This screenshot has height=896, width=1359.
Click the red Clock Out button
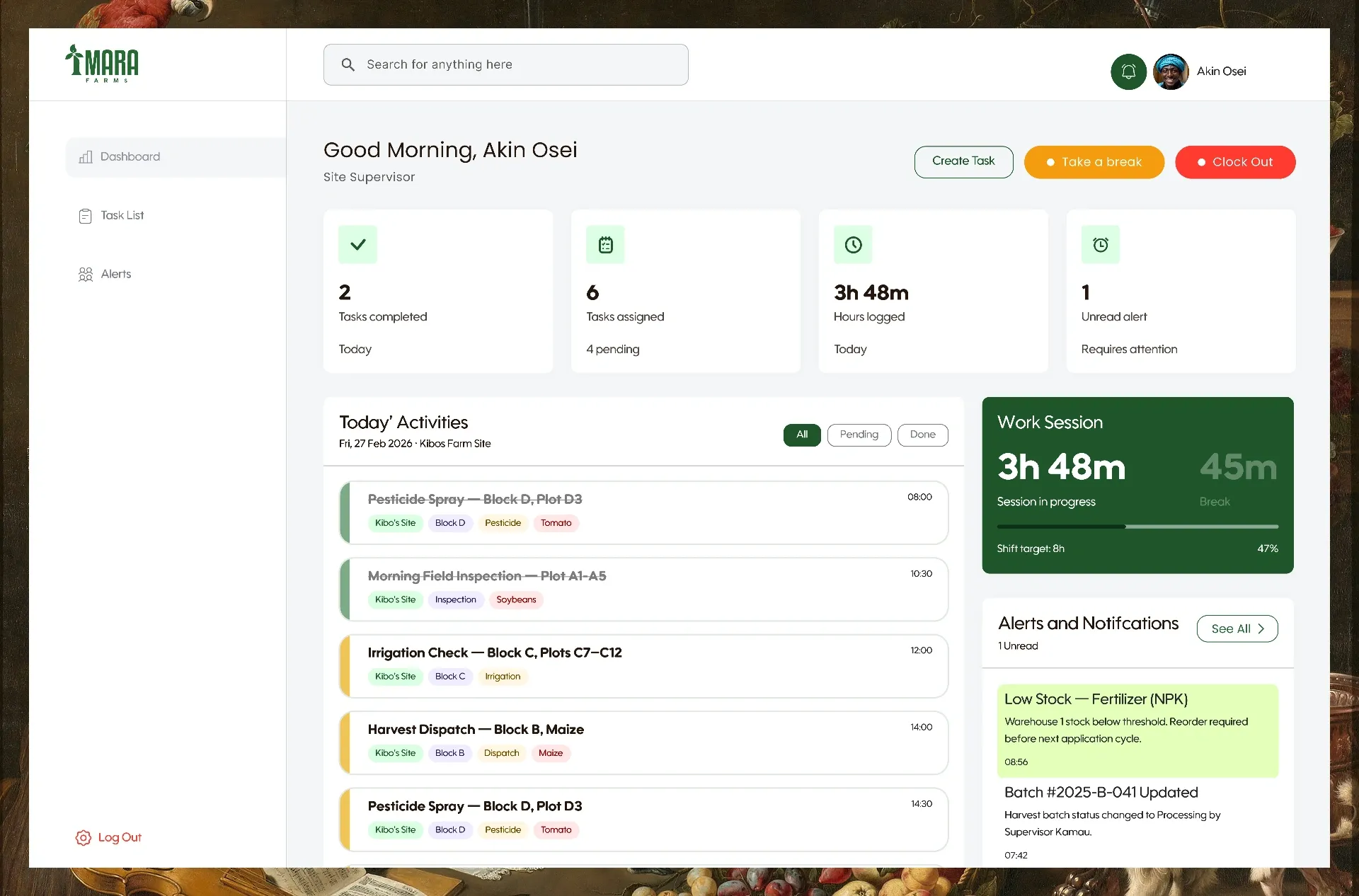pyautogui.click(x=1235, y=162)
